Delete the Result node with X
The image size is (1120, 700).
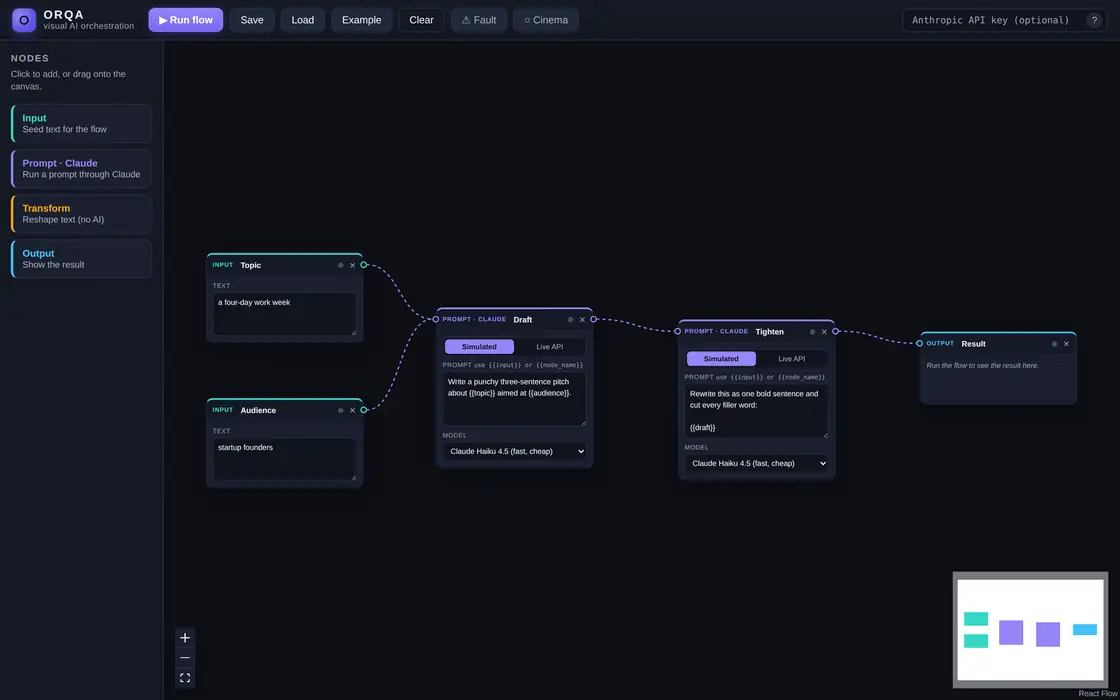point(1066,344)
